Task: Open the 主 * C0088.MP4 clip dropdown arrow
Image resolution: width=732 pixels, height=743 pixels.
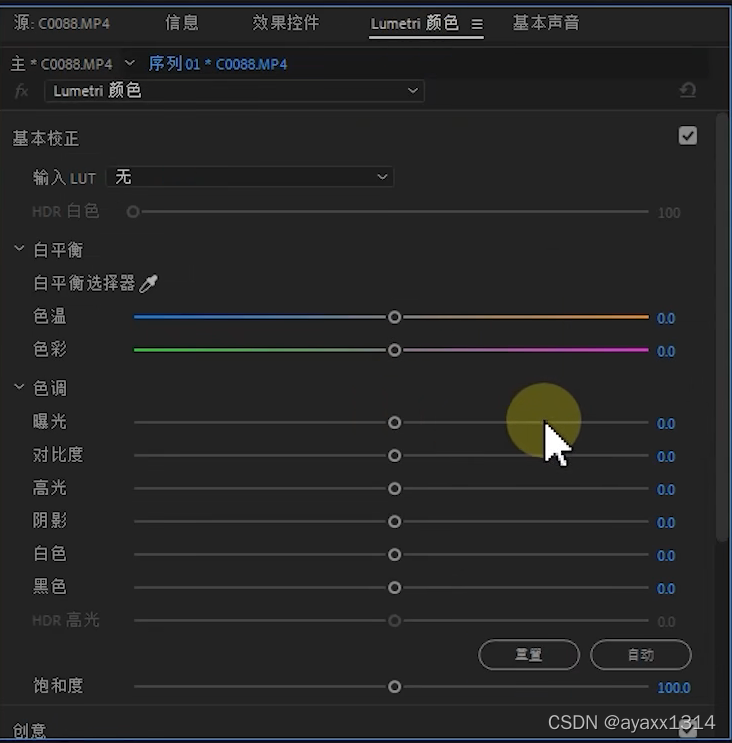Action: pyautogui.click(x=129, y=63)
